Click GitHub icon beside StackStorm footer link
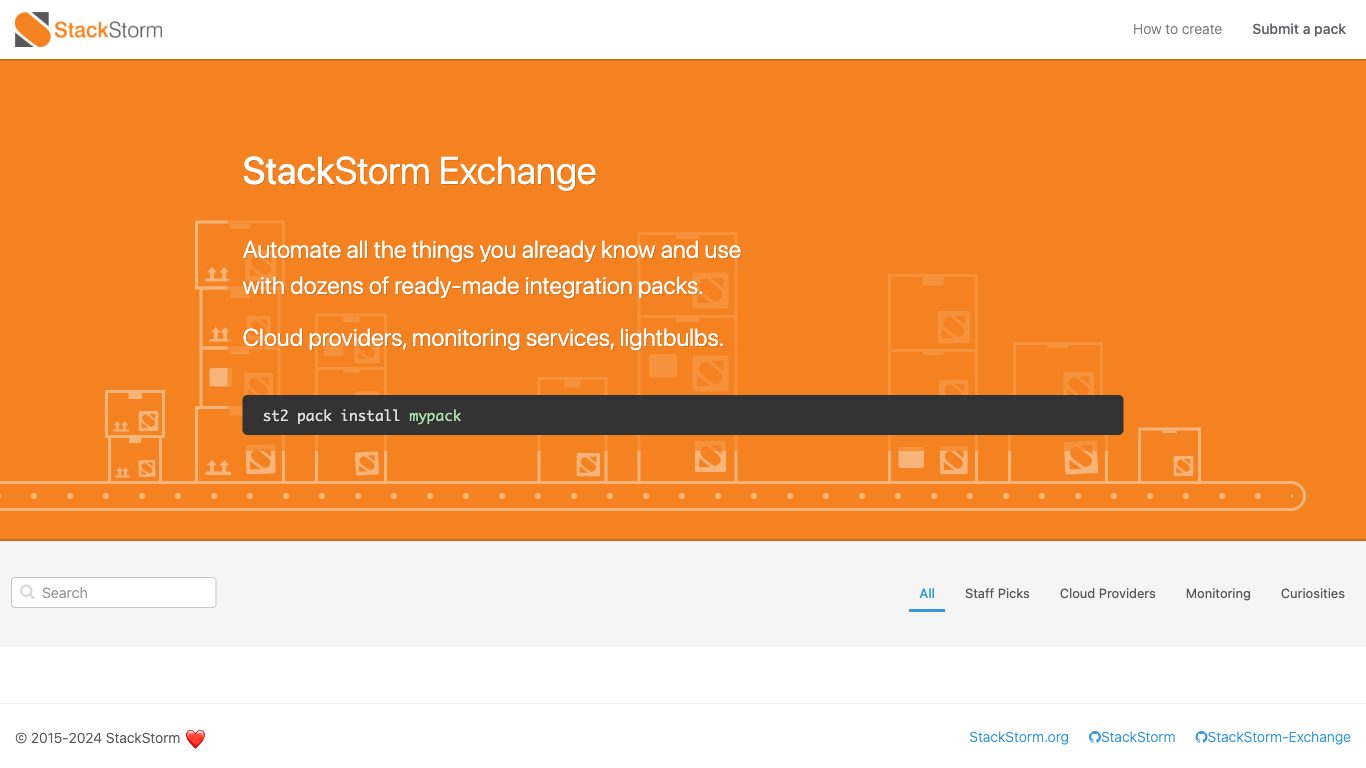Viewport: 1366px width, 768px height. pyautogui.click(x=1095, y=737)
